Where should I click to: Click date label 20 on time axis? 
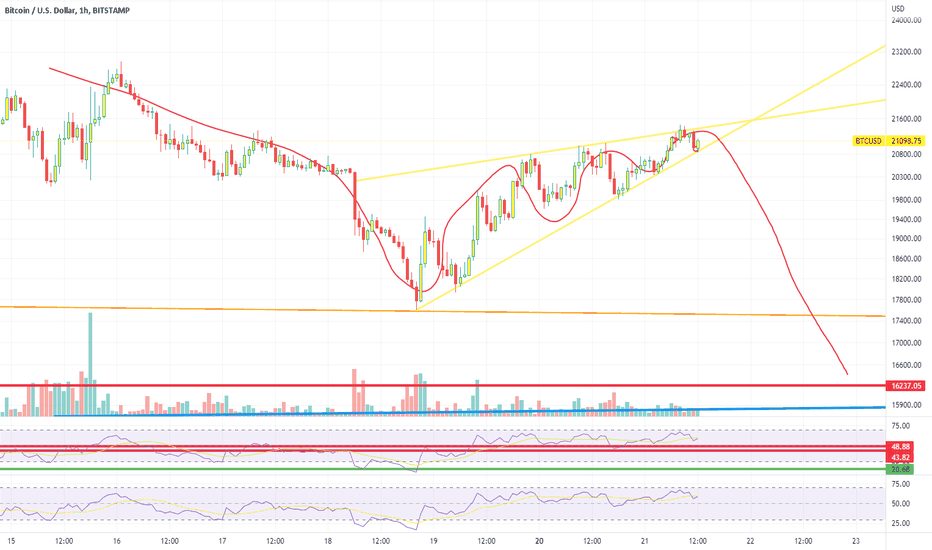coord(539,541)
